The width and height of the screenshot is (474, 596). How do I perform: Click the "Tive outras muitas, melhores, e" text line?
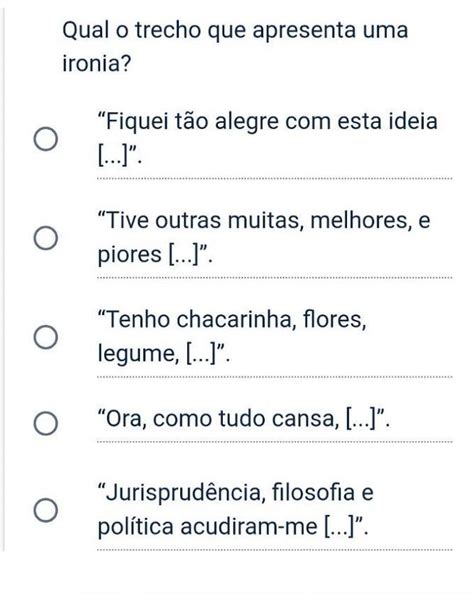[x=264, y=220]
